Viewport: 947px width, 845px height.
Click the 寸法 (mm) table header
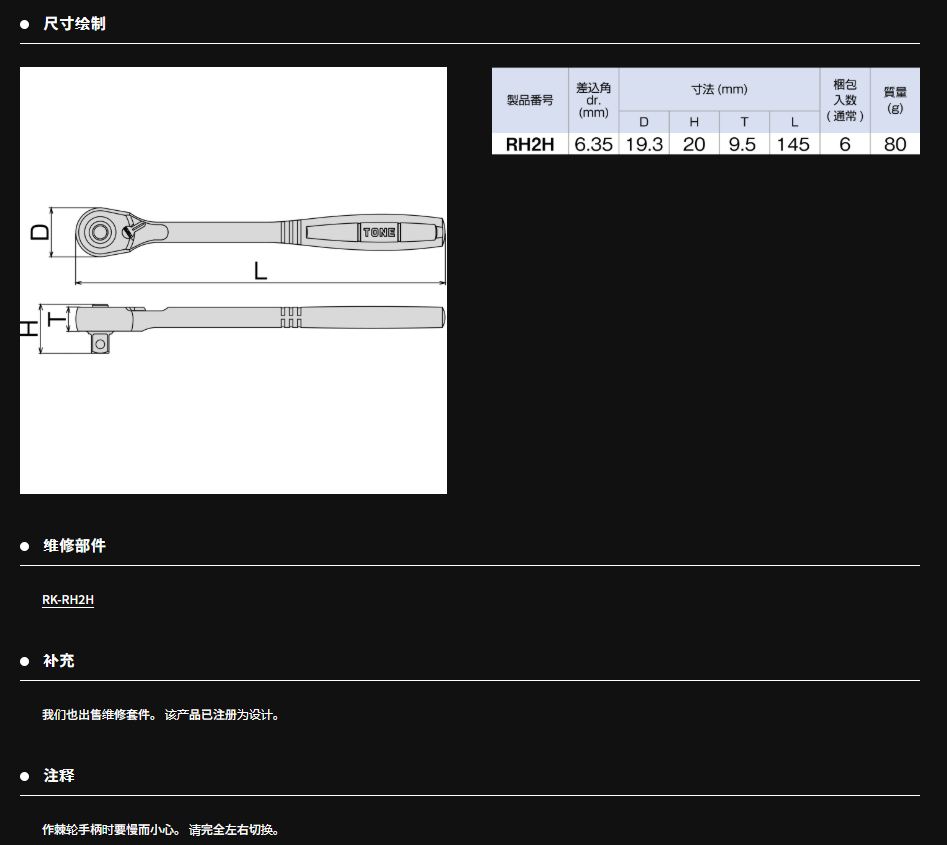pyautogui.click(x=719, y=89)
